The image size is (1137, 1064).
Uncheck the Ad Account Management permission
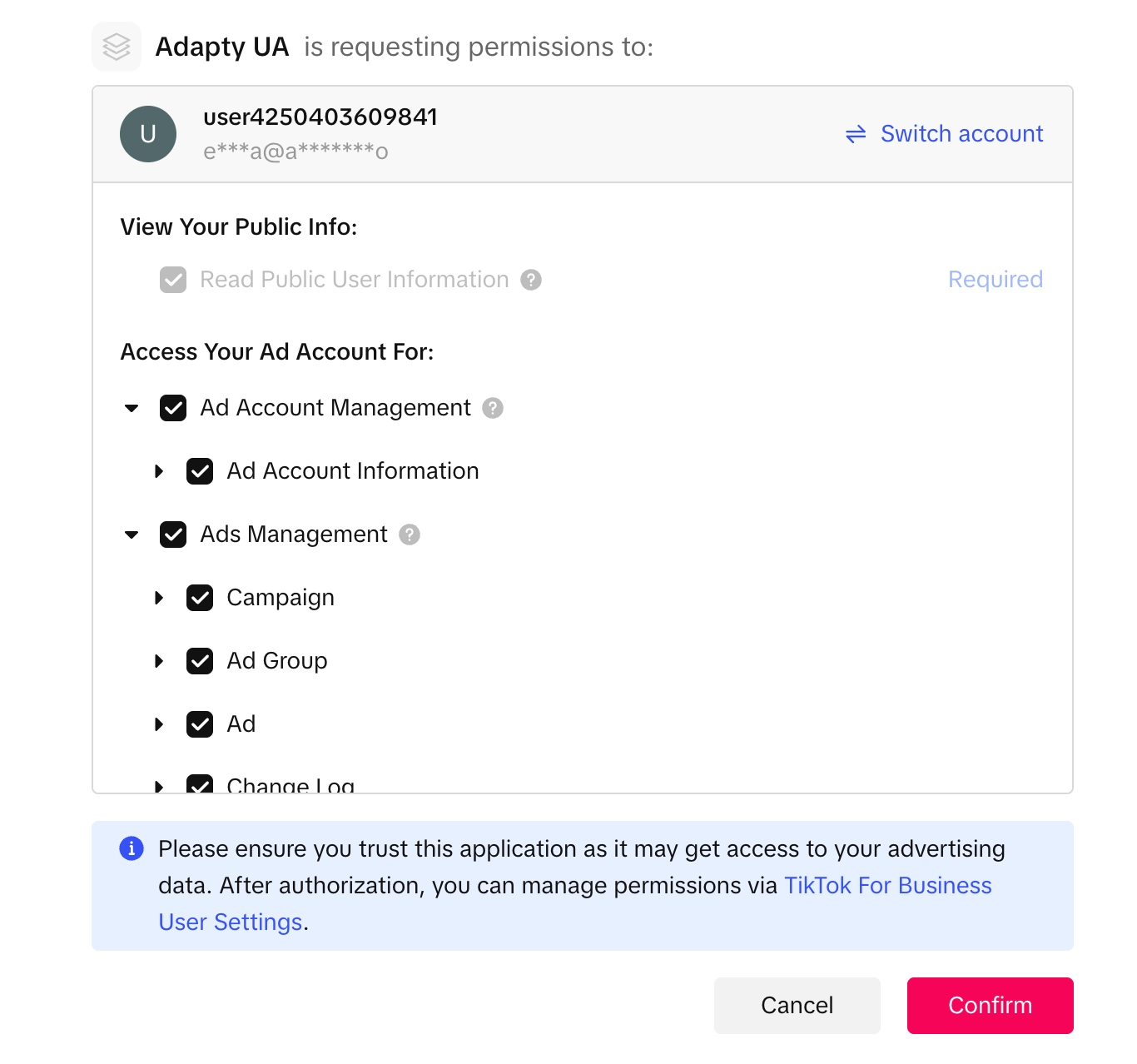pos(172,408)
